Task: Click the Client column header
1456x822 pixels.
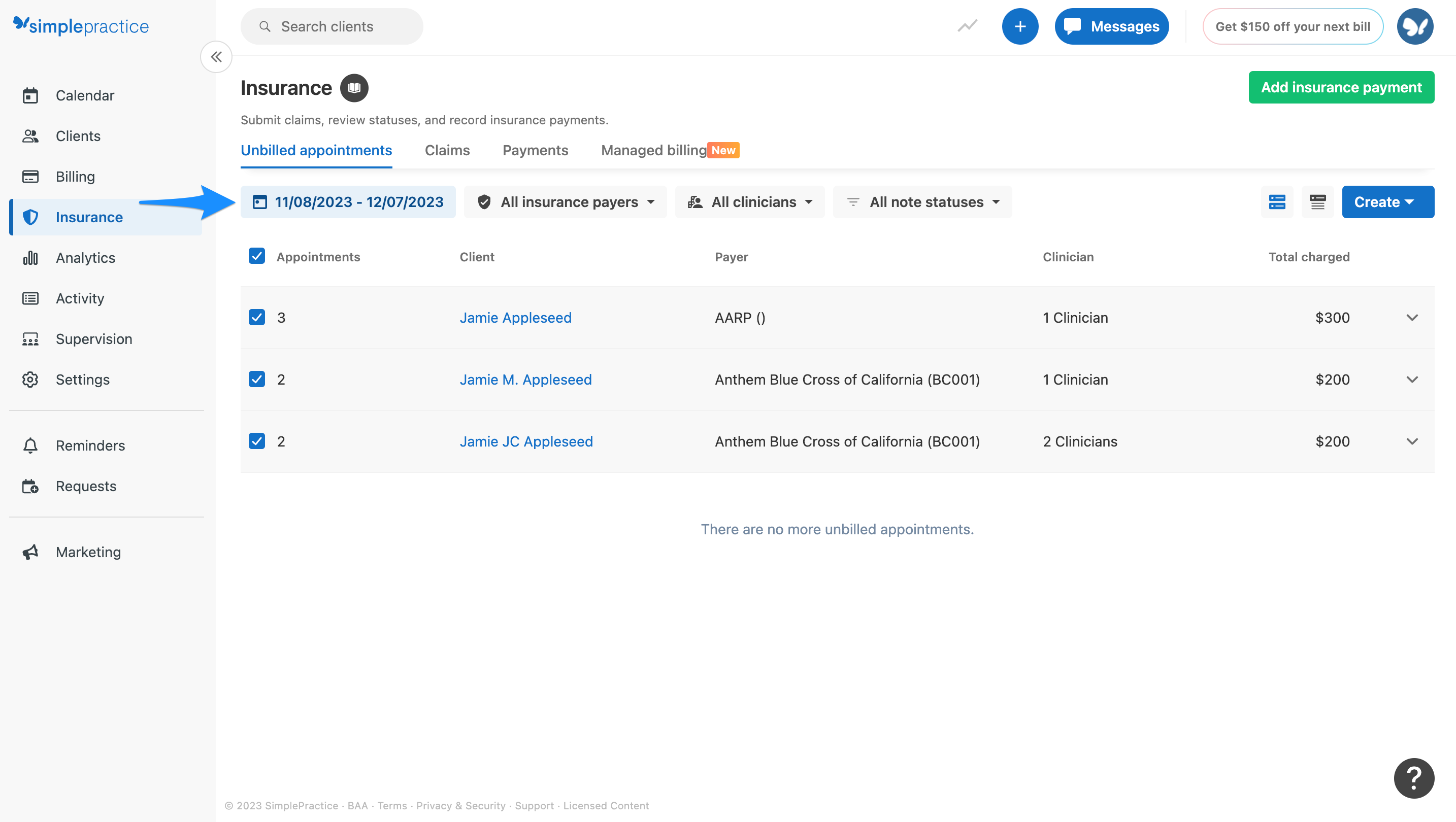Action: click(x=477, y=257)
